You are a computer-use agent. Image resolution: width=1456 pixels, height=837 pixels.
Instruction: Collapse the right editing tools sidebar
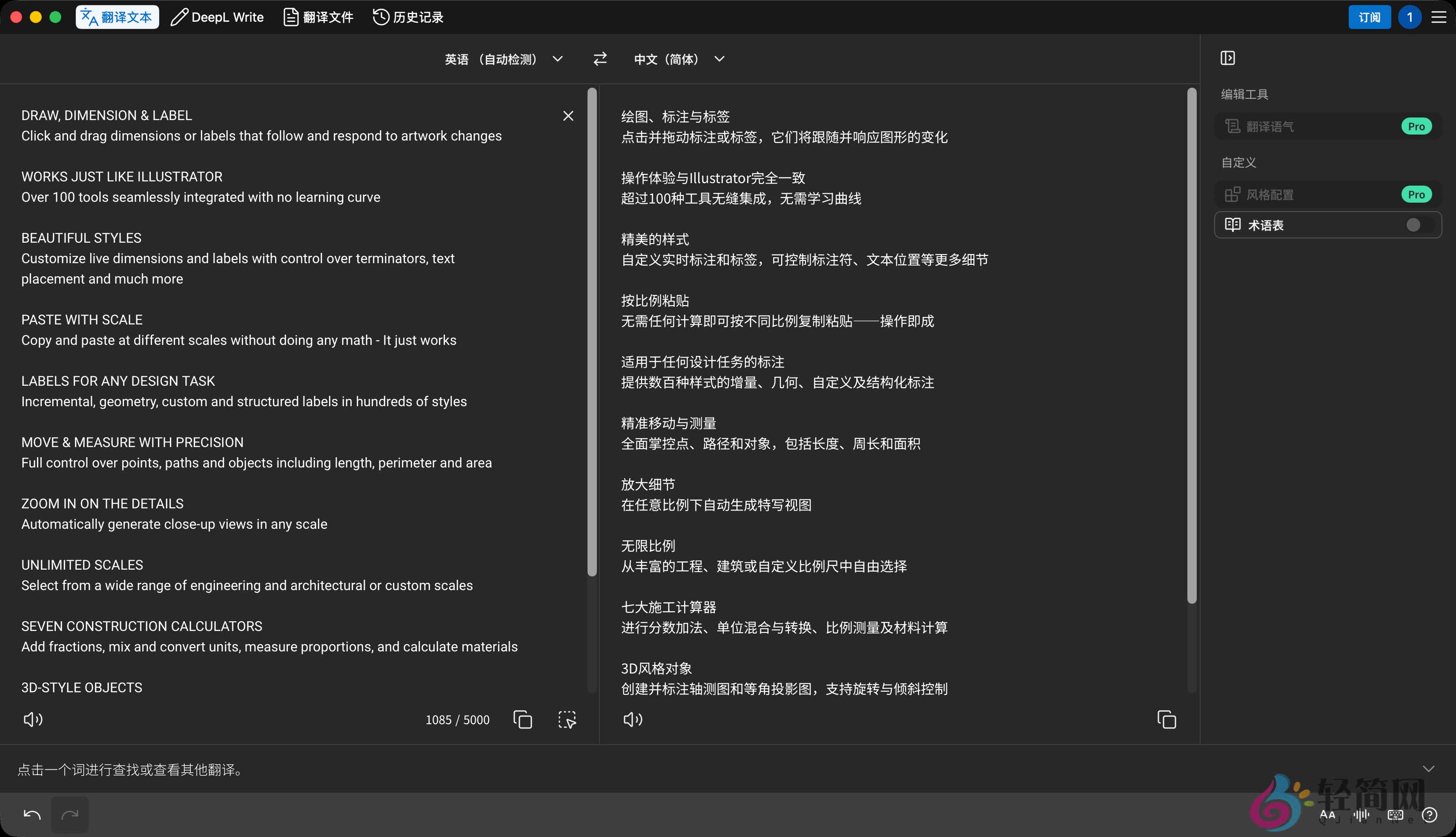click(1229, 57)
